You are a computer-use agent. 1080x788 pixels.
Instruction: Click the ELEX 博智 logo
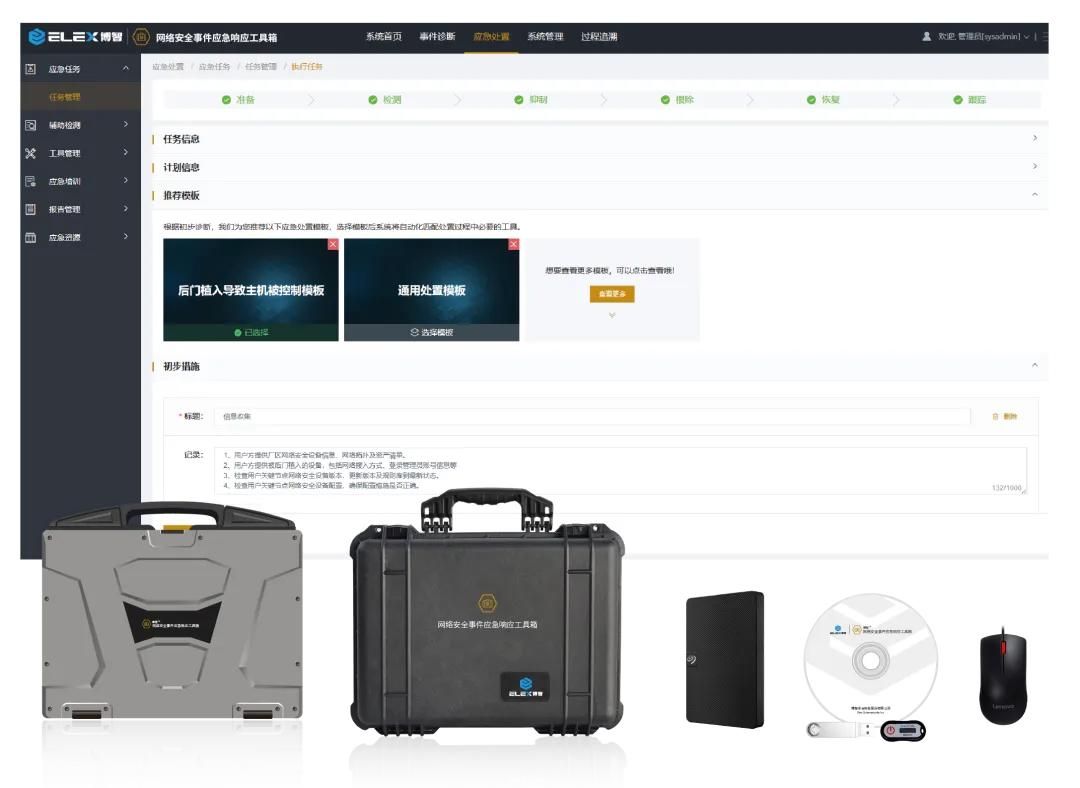75,37
